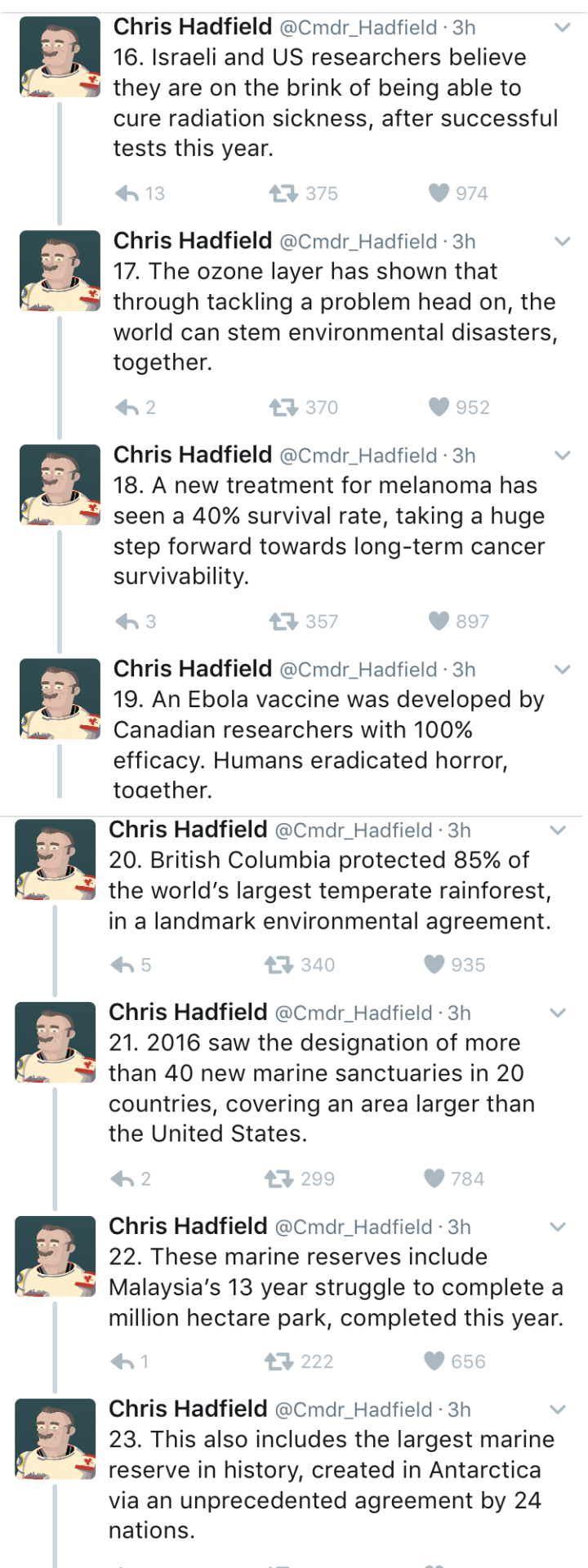Open the avatar thumbnail beside tweet 18
This screenshot has width=588, height=1568.
60,485
